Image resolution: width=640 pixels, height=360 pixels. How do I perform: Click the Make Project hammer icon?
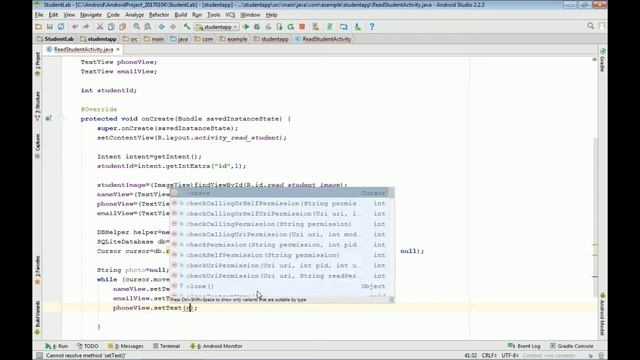pos(187,27)
